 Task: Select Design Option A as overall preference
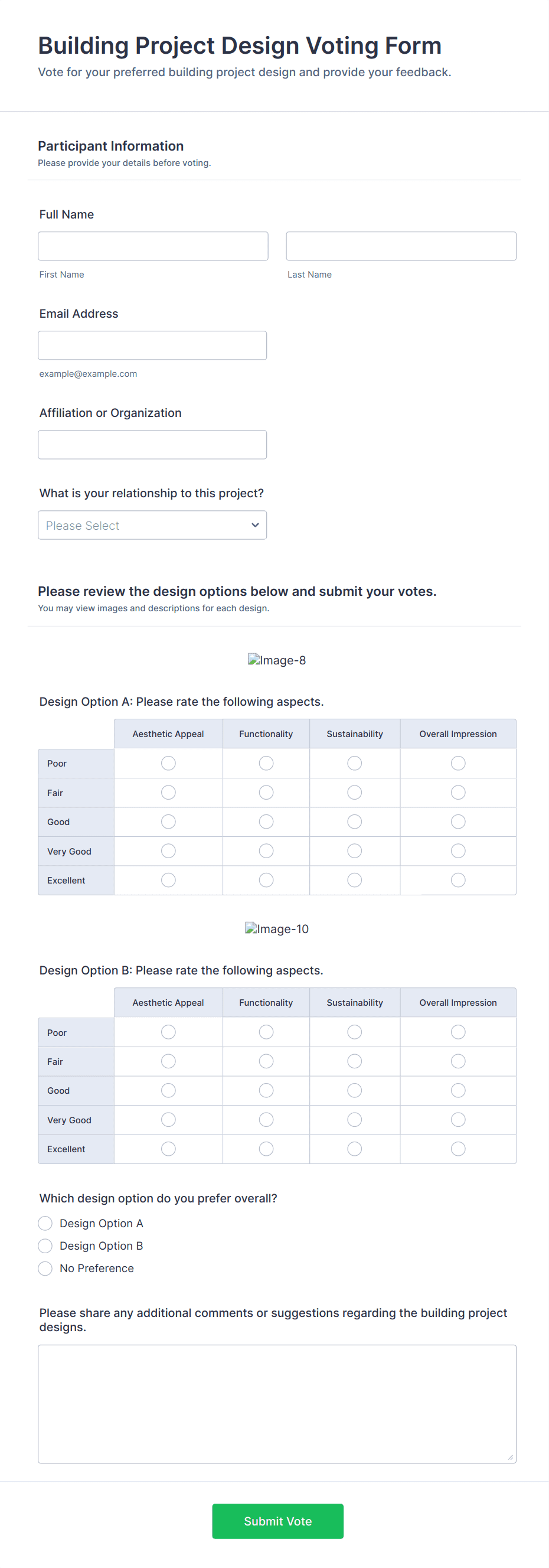tap(45, 1223)
